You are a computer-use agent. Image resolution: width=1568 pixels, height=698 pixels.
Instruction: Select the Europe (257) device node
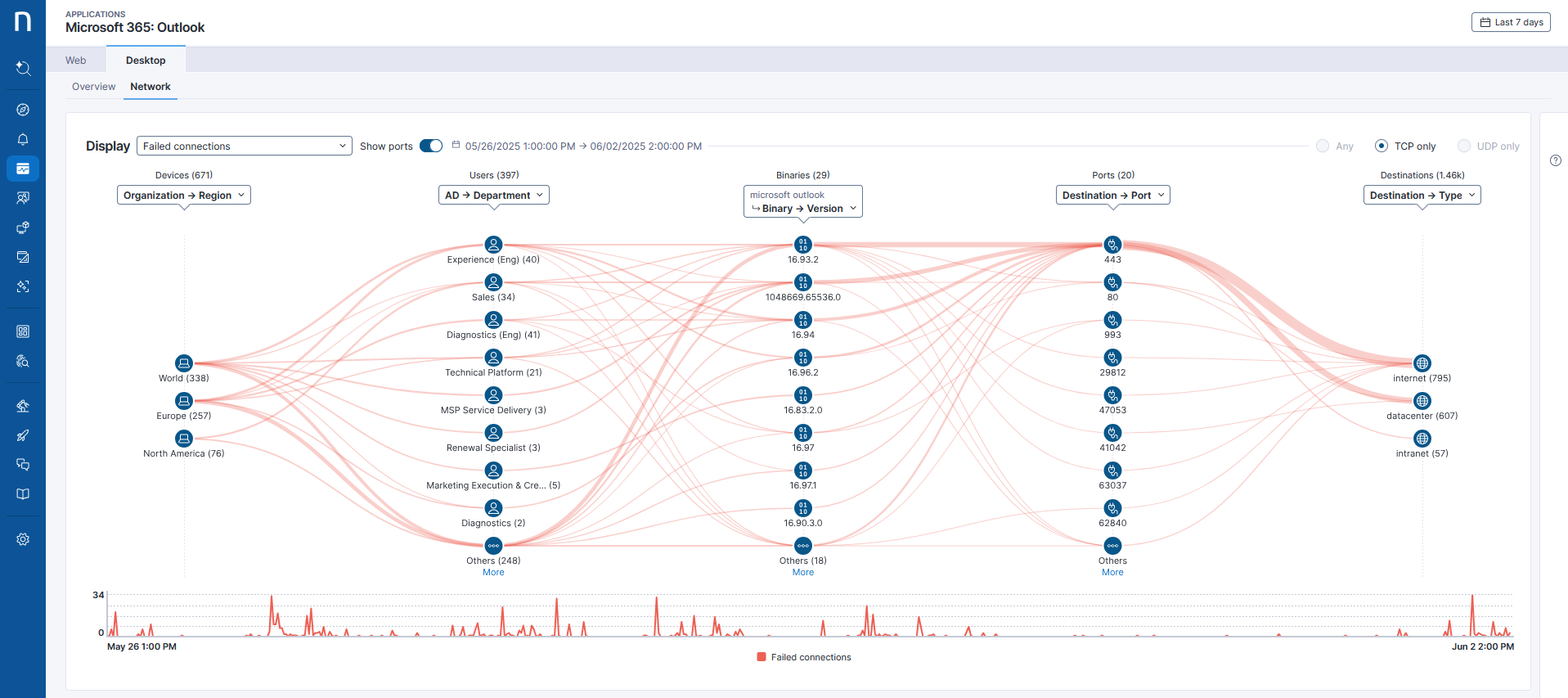pyautogui.click(x=184, y=401)
